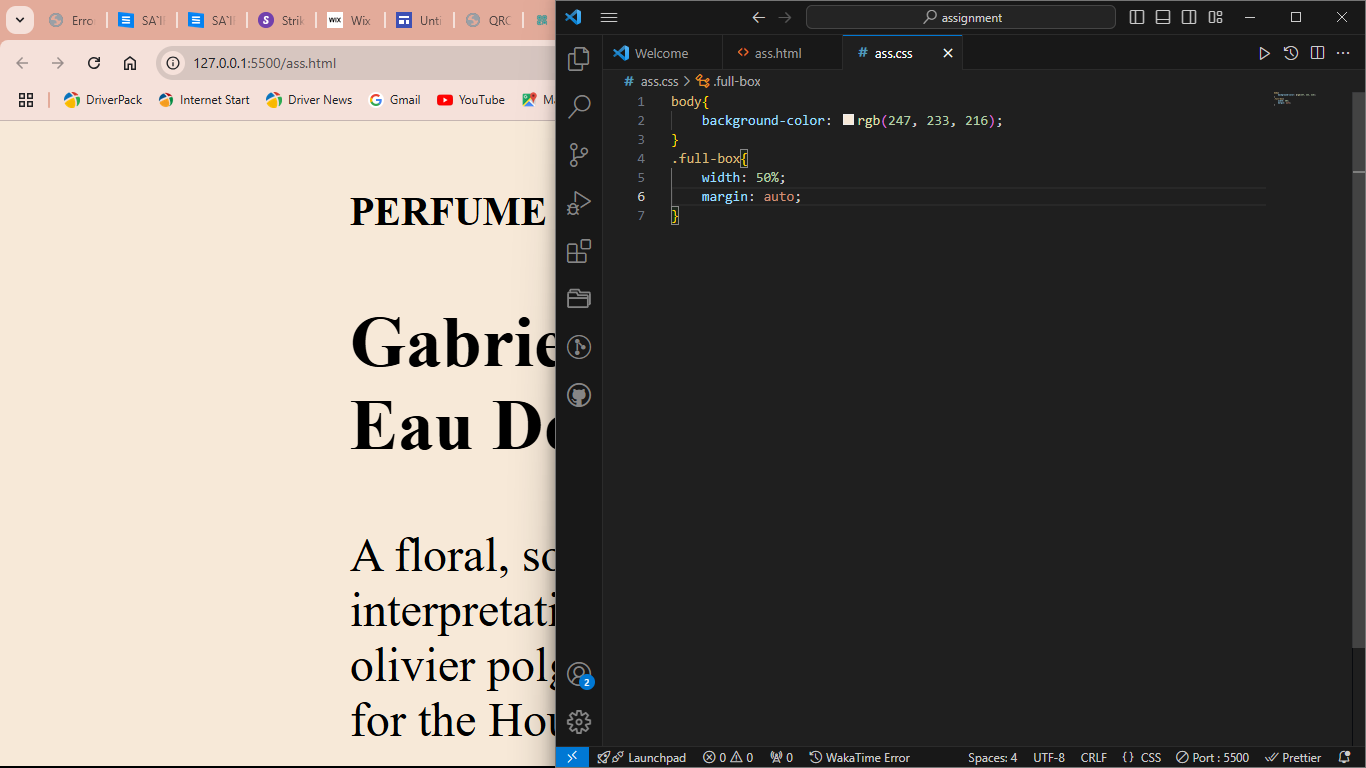Open the timeline history icon in editor toolbar
This screenshot has width=1366, height=768.
pyautogui.click(x=1291, y=53)
